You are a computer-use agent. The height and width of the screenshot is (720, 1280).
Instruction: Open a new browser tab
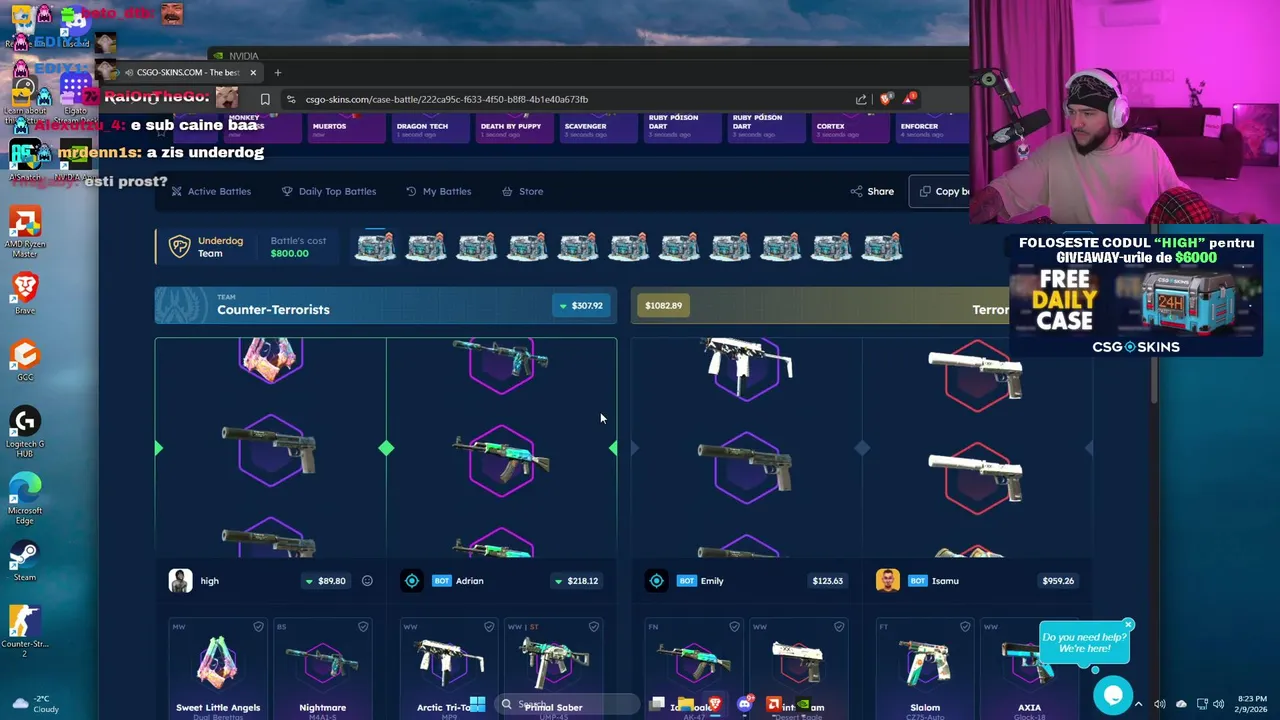click(x=278, y=72)
